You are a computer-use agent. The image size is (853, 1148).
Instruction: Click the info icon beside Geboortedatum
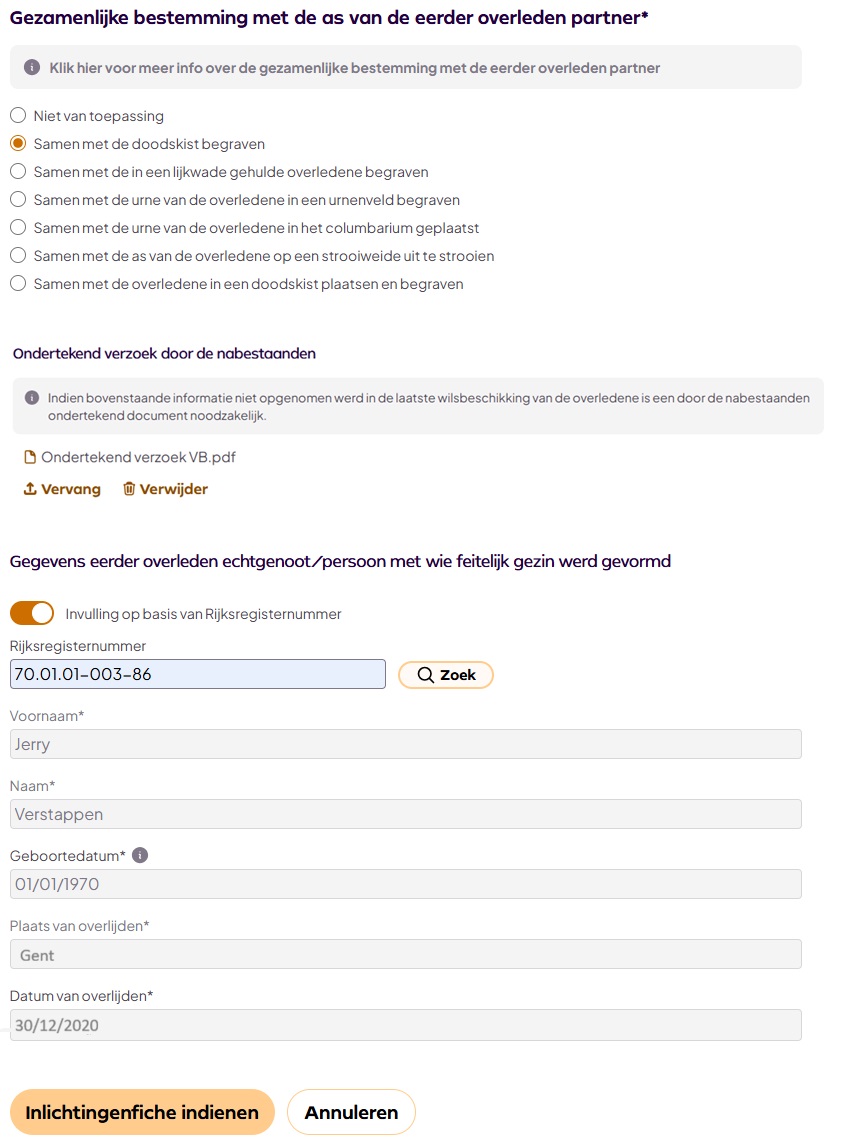(x=140, y=855)
